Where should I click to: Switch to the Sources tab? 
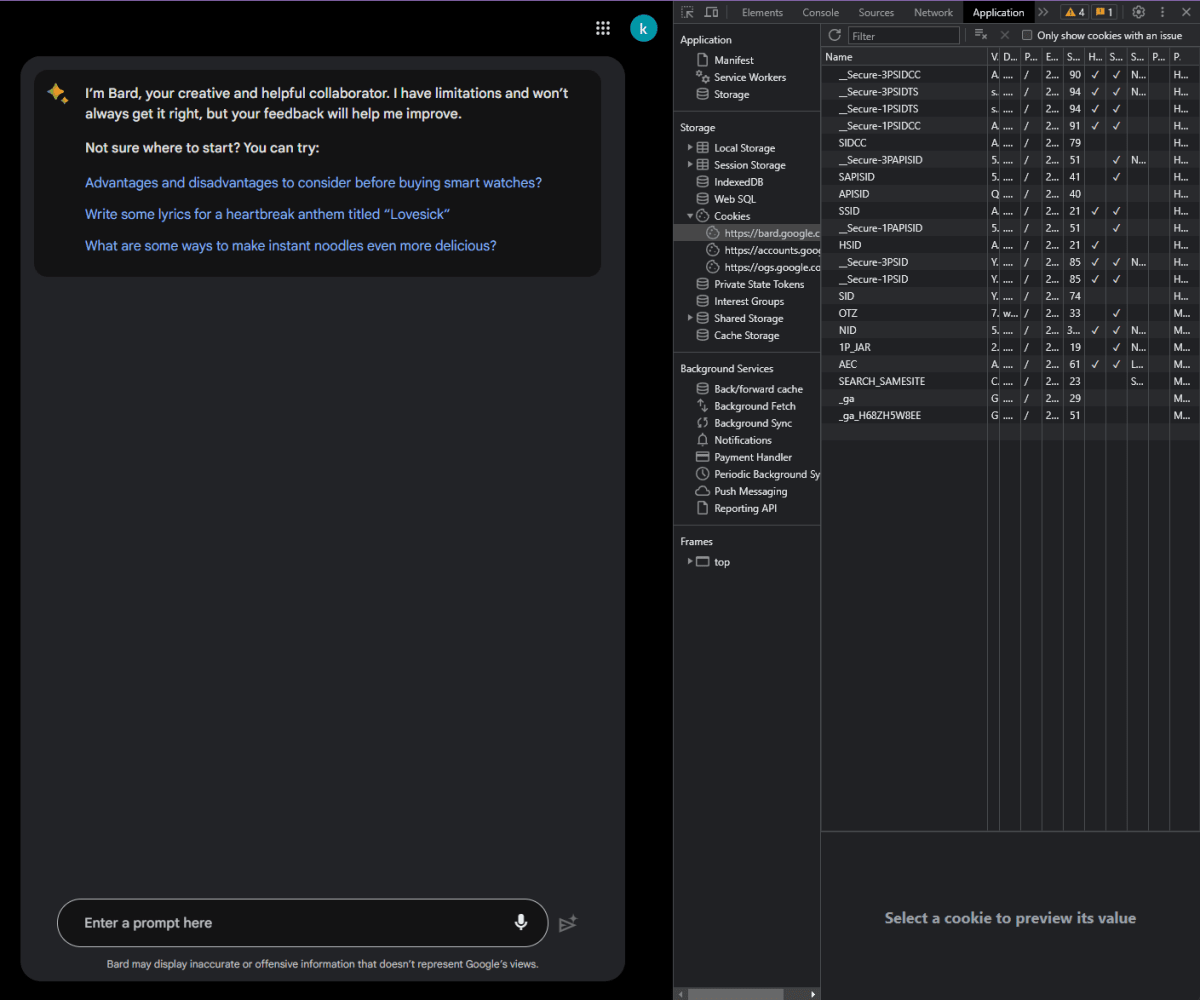click(876, 12)
